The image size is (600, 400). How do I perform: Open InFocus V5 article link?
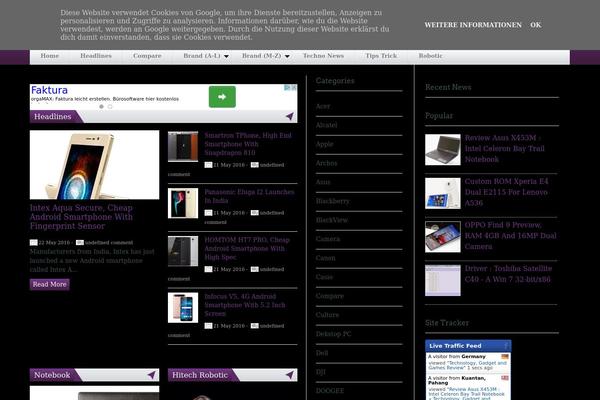(x=245, y=305)
